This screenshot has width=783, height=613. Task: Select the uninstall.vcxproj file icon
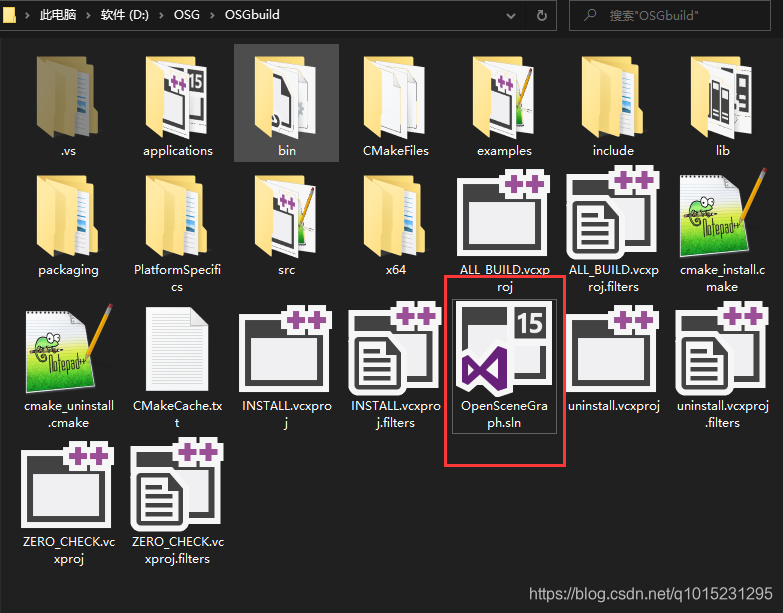pyautogui.click(x=613, y=348)
